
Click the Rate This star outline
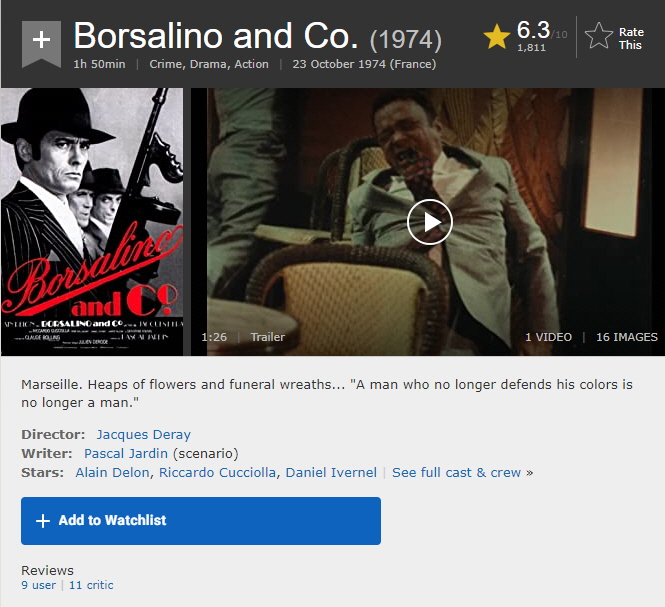pos(598,37)
